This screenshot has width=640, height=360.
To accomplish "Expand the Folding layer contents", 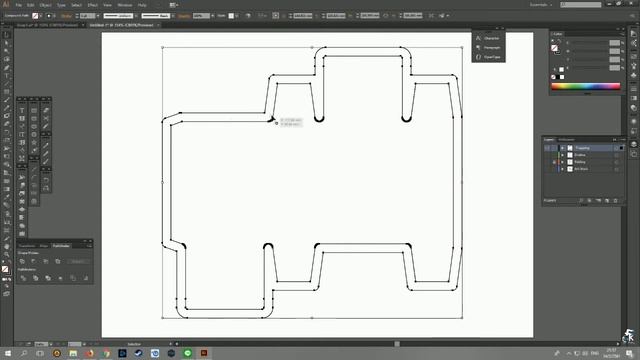I will (563, 162).
